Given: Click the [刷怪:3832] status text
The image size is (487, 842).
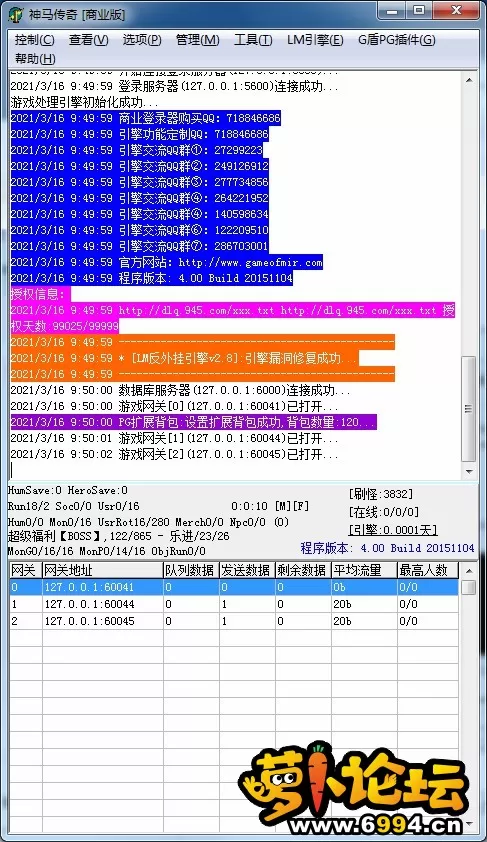Looking at the screenshot, I should pyautogui.click(x=381, y=494).
